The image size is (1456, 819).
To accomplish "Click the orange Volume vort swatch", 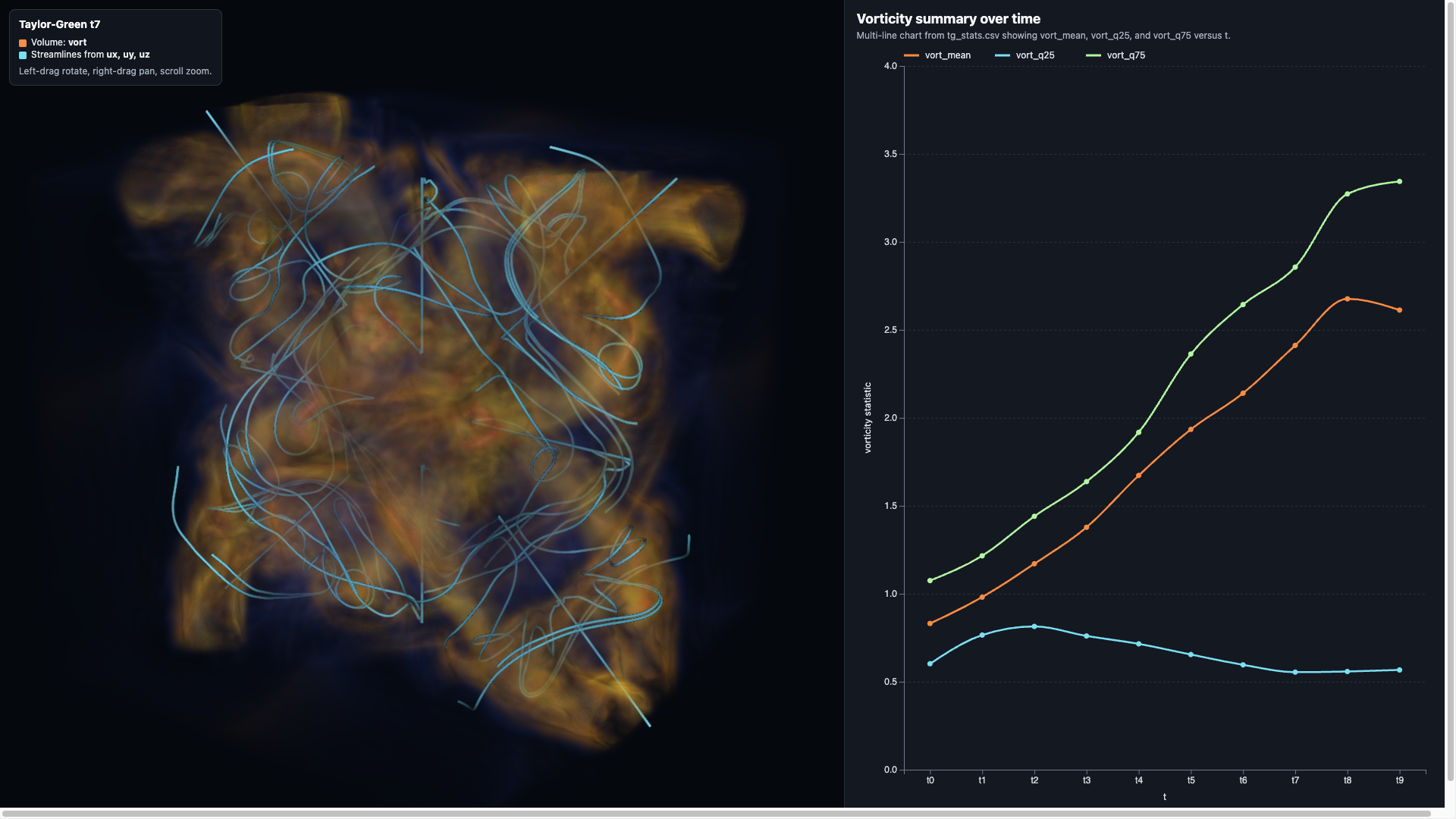I will click(23, 43).
